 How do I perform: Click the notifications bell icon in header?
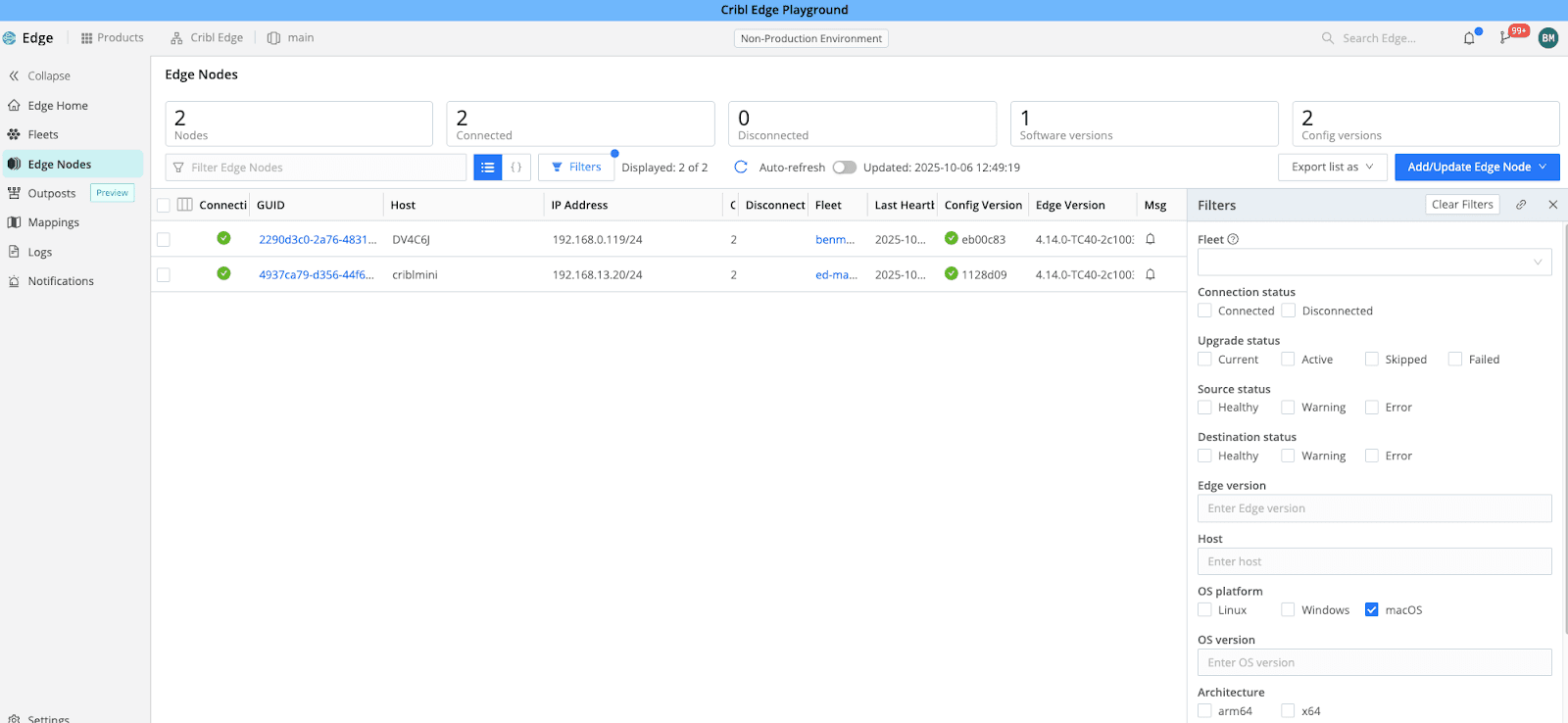click(x=1469, y=38)
